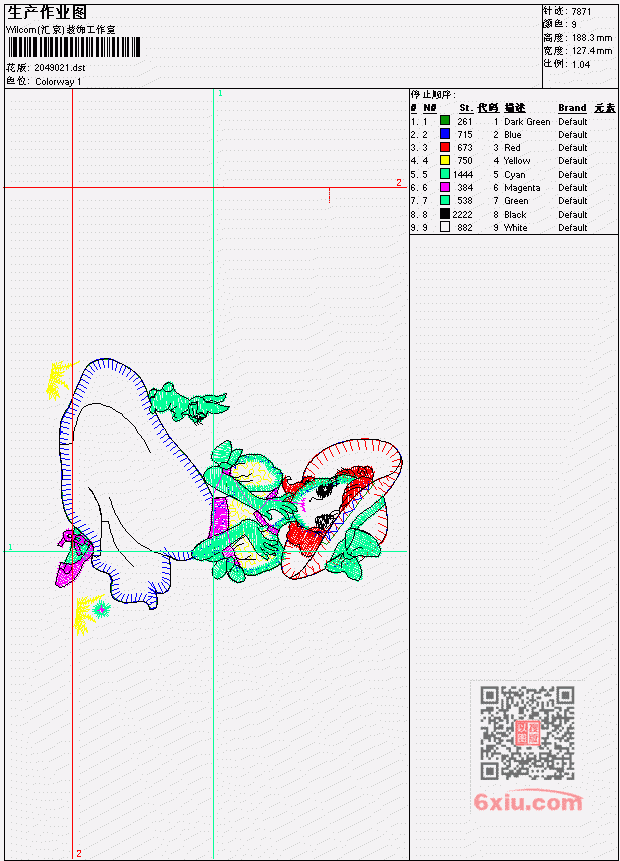Click the Dark Green color swatch
Image resolution: width=620 pixels, height=861 pixels.
click(x=445, y=121)
